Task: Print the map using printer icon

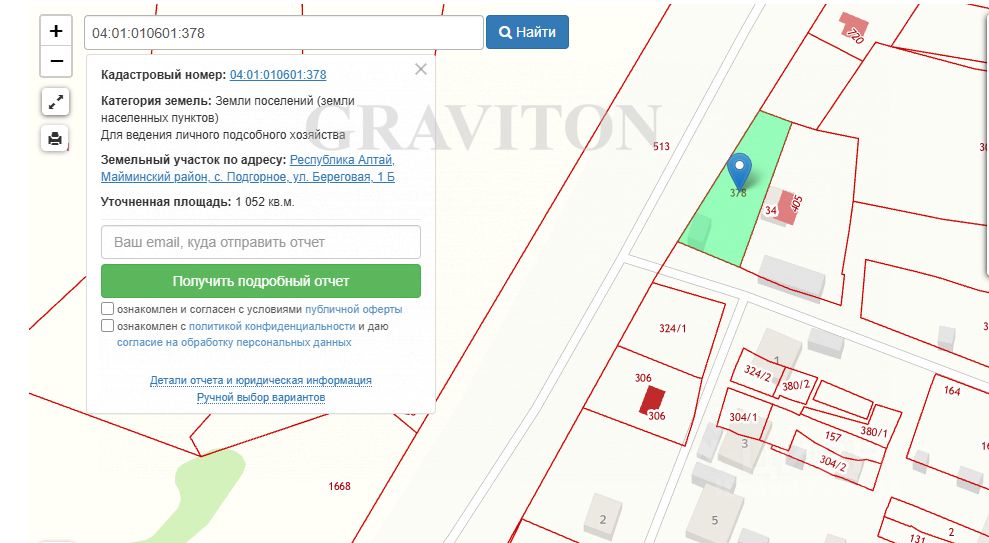Action: [56, 138]
